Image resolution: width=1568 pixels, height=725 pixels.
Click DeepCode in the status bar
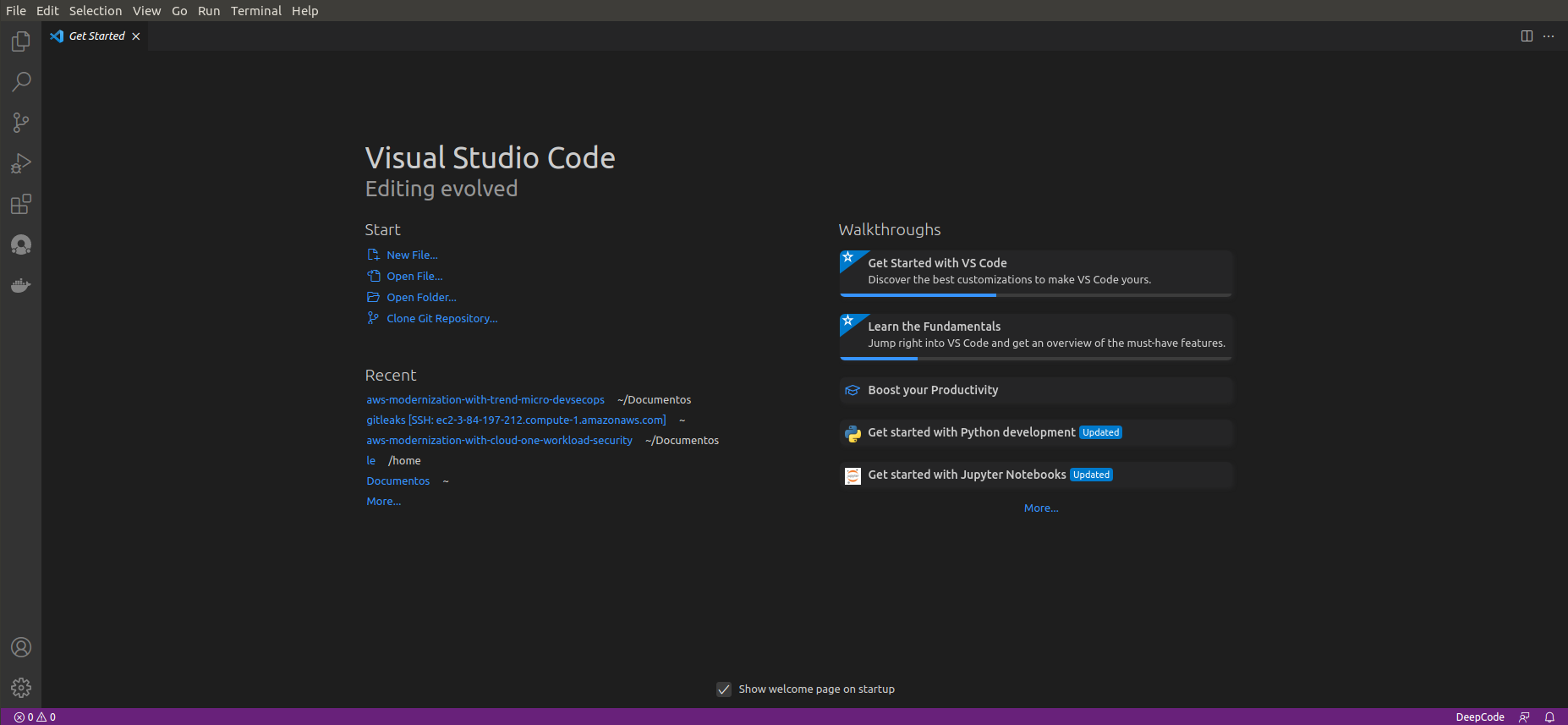pyautogui.click(x=1480, y=717)
